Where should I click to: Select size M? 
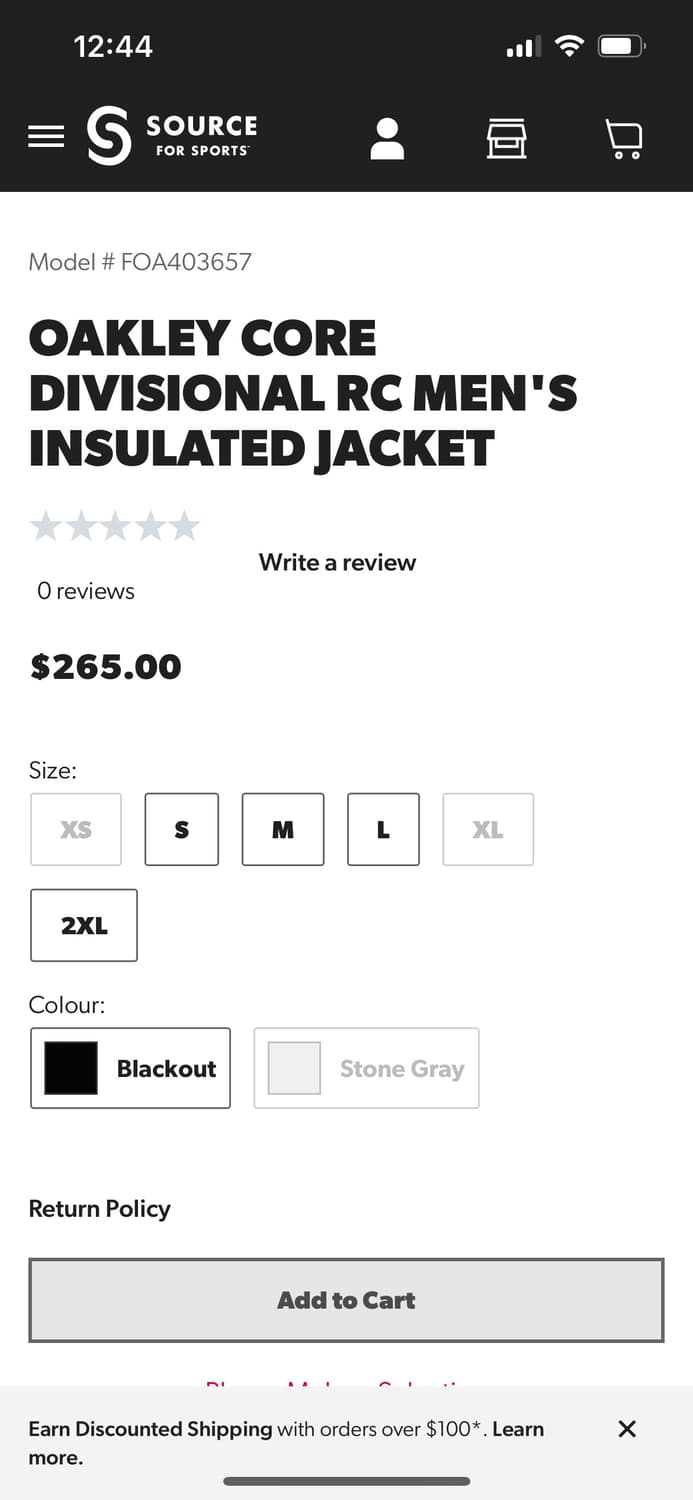[283, 829]
